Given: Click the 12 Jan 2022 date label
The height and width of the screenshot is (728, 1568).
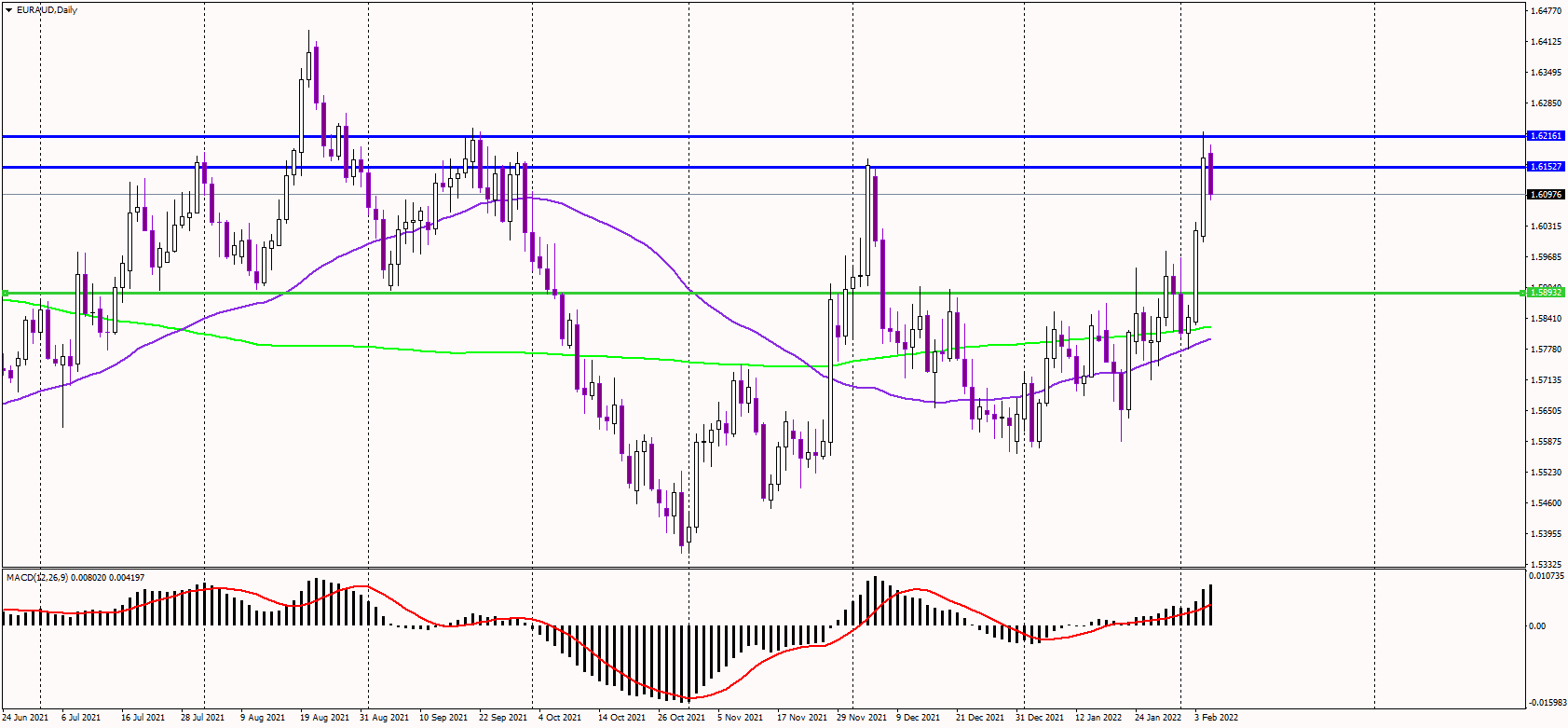Looking at the screenshot, I should coord(1098,718).
